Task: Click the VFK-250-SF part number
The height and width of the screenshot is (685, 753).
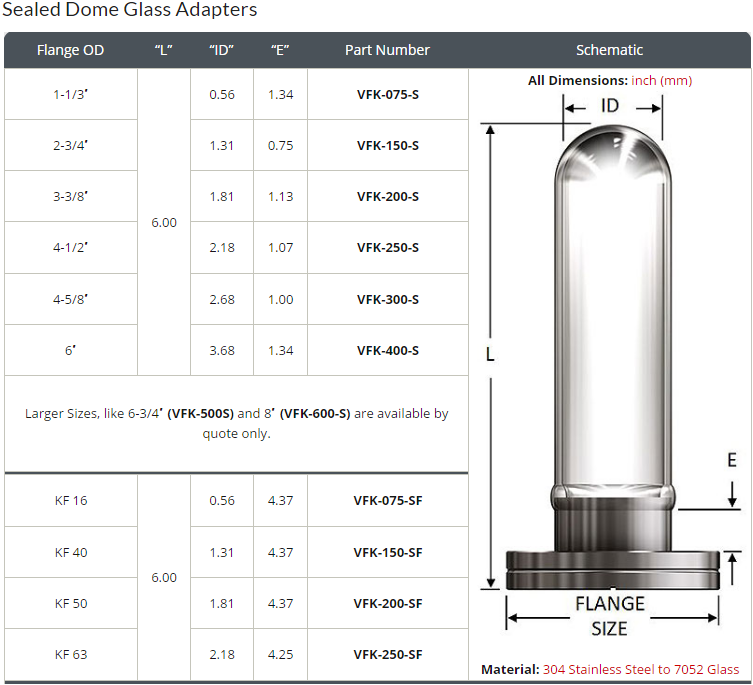Action: [387, 654]
